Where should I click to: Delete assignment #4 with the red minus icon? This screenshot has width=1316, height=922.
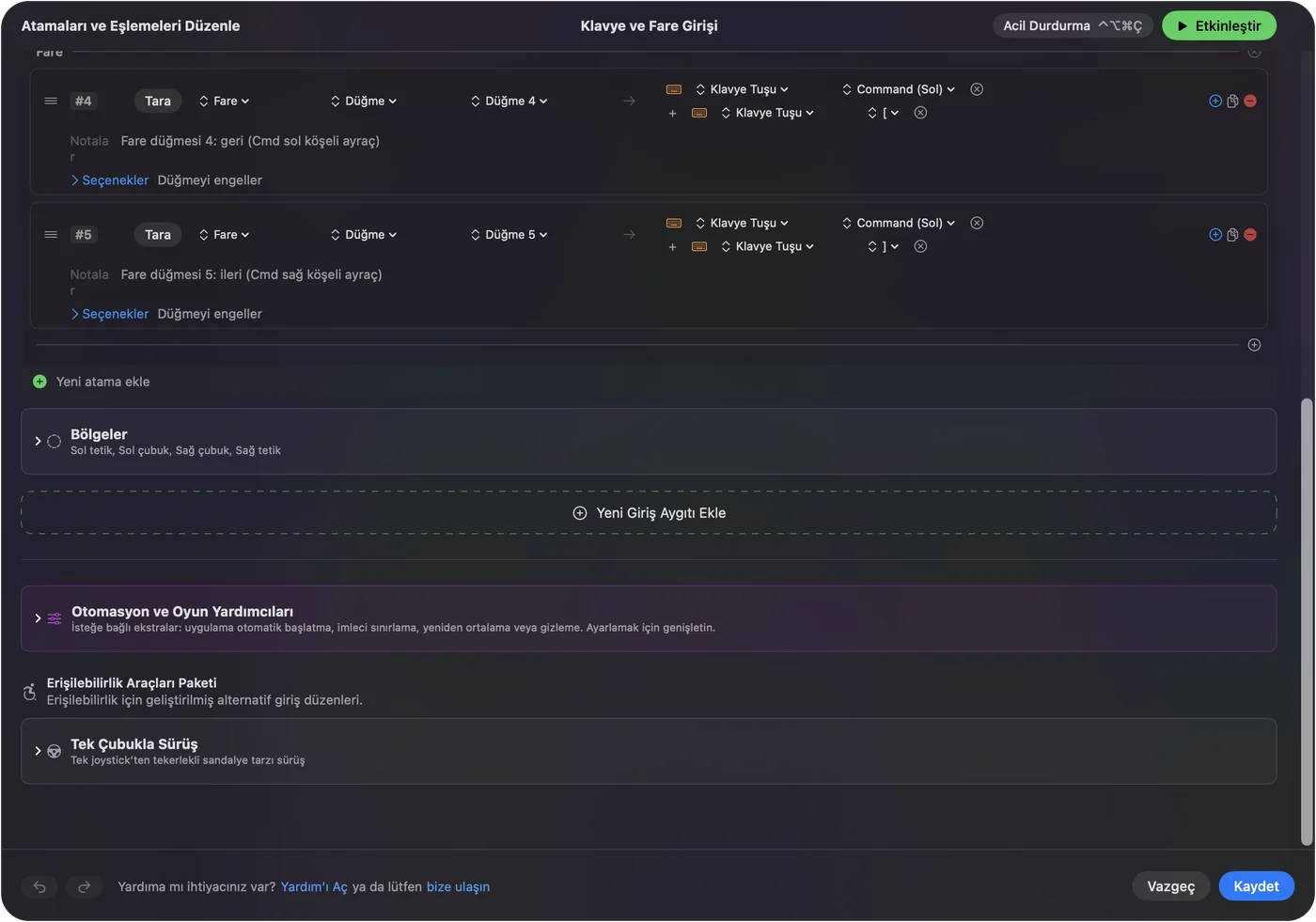(1250, 101)
